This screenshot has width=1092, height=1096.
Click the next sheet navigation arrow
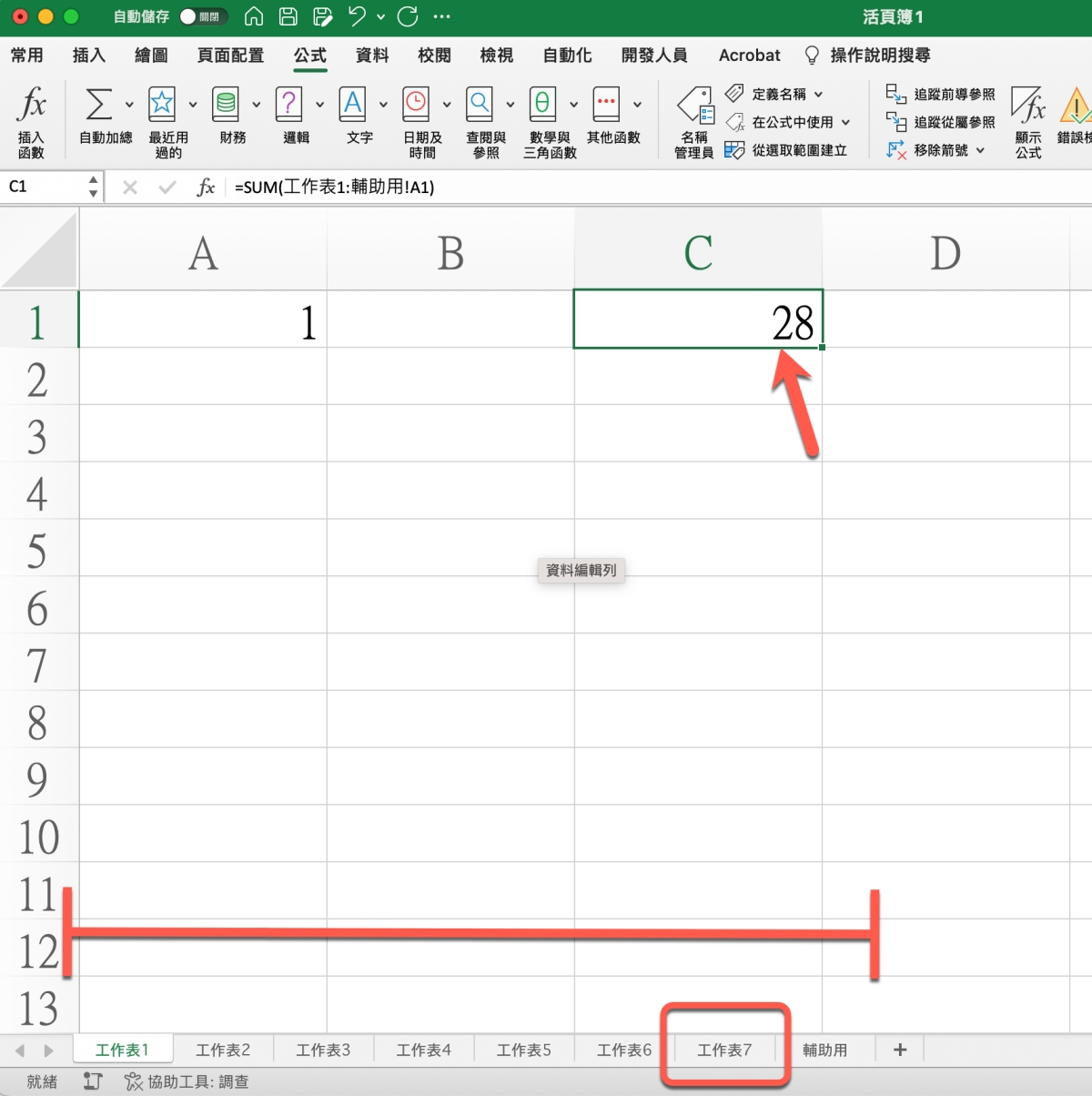pos(49,1050)
